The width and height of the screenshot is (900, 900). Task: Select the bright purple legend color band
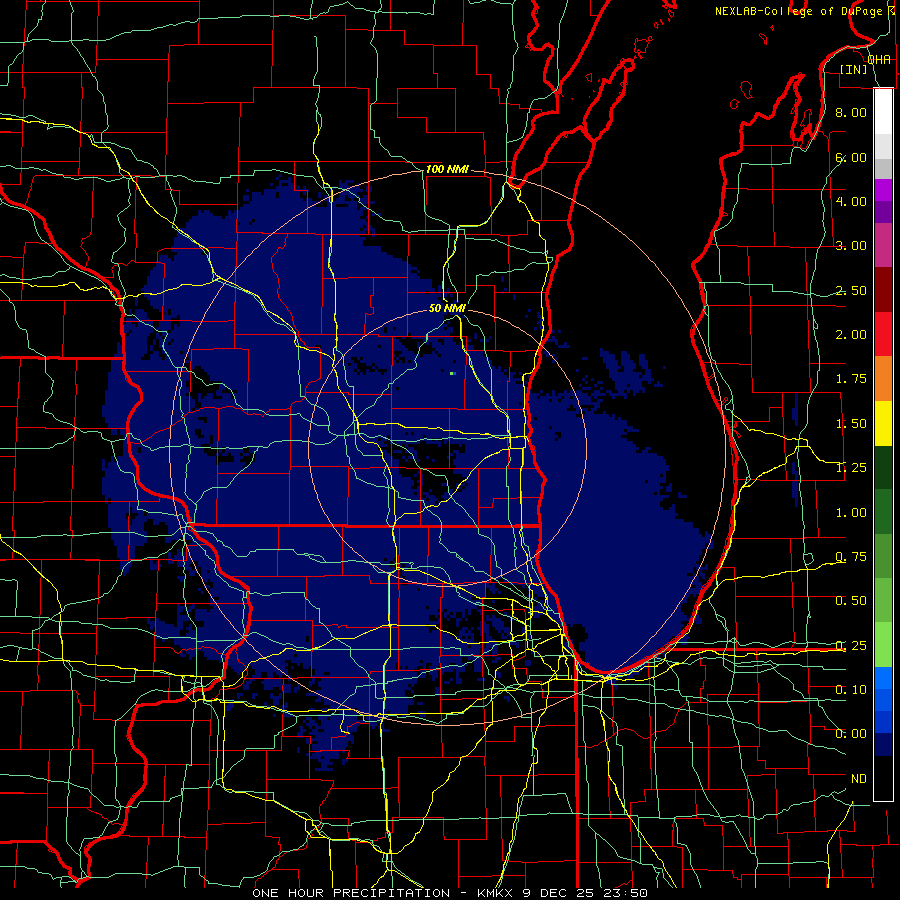point(883,191)
